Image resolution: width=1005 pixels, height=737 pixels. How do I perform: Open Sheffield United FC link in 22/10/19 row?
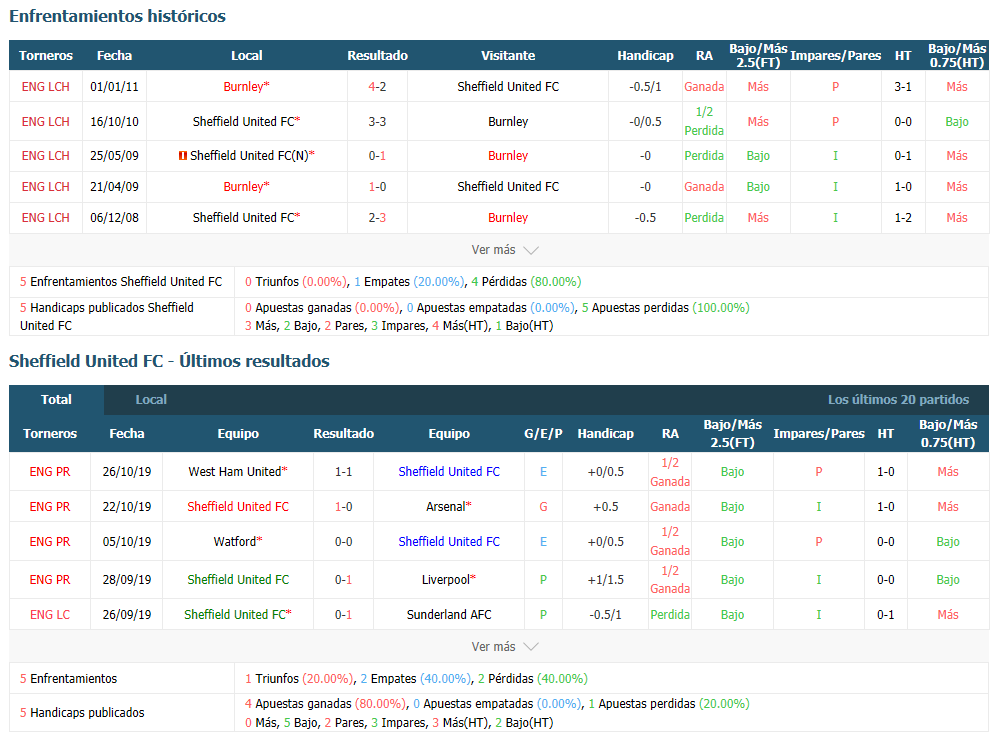pos(238,507)
